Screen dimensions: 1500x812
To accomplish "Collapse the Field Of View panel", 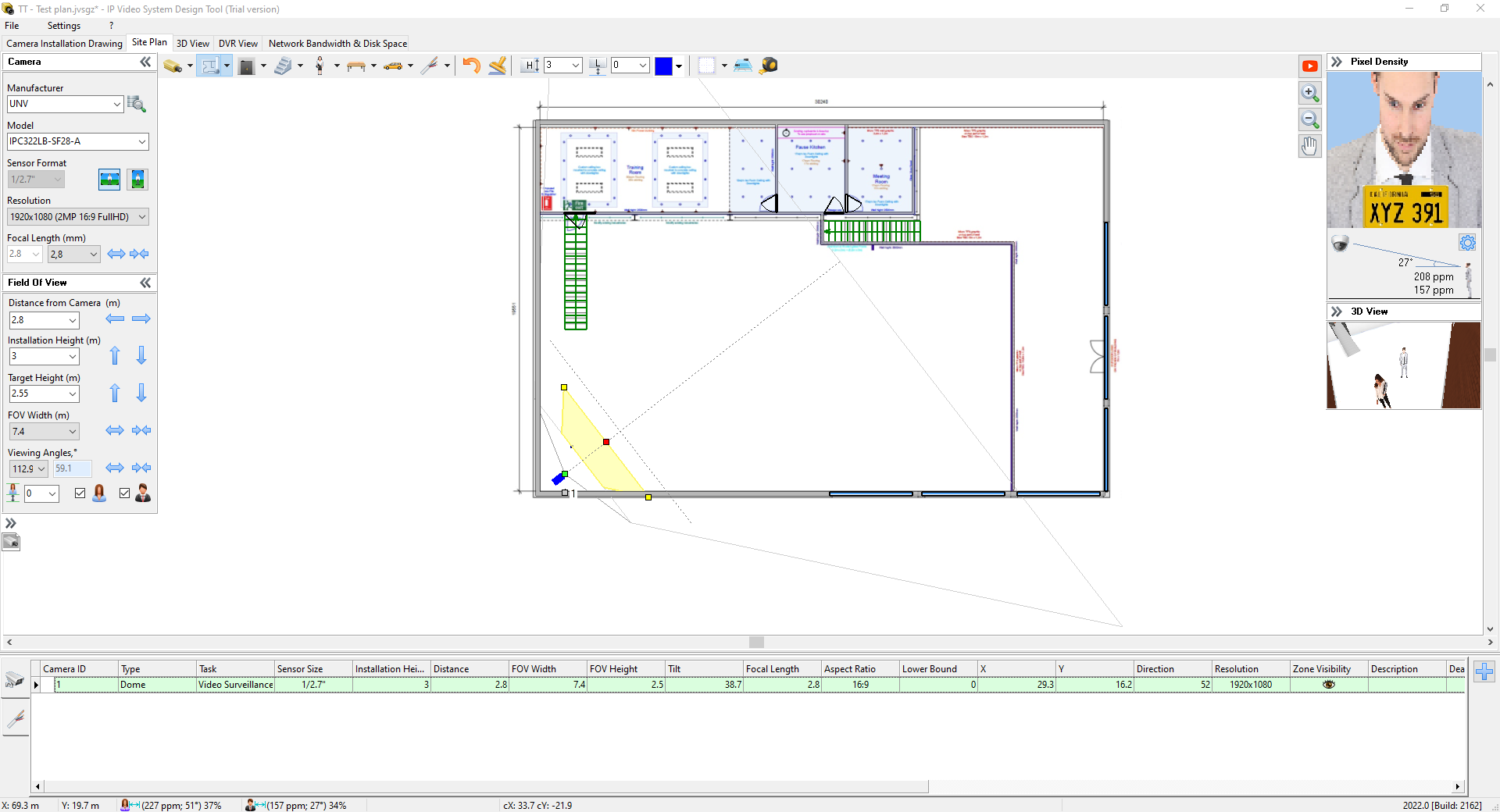I will 145,283.
